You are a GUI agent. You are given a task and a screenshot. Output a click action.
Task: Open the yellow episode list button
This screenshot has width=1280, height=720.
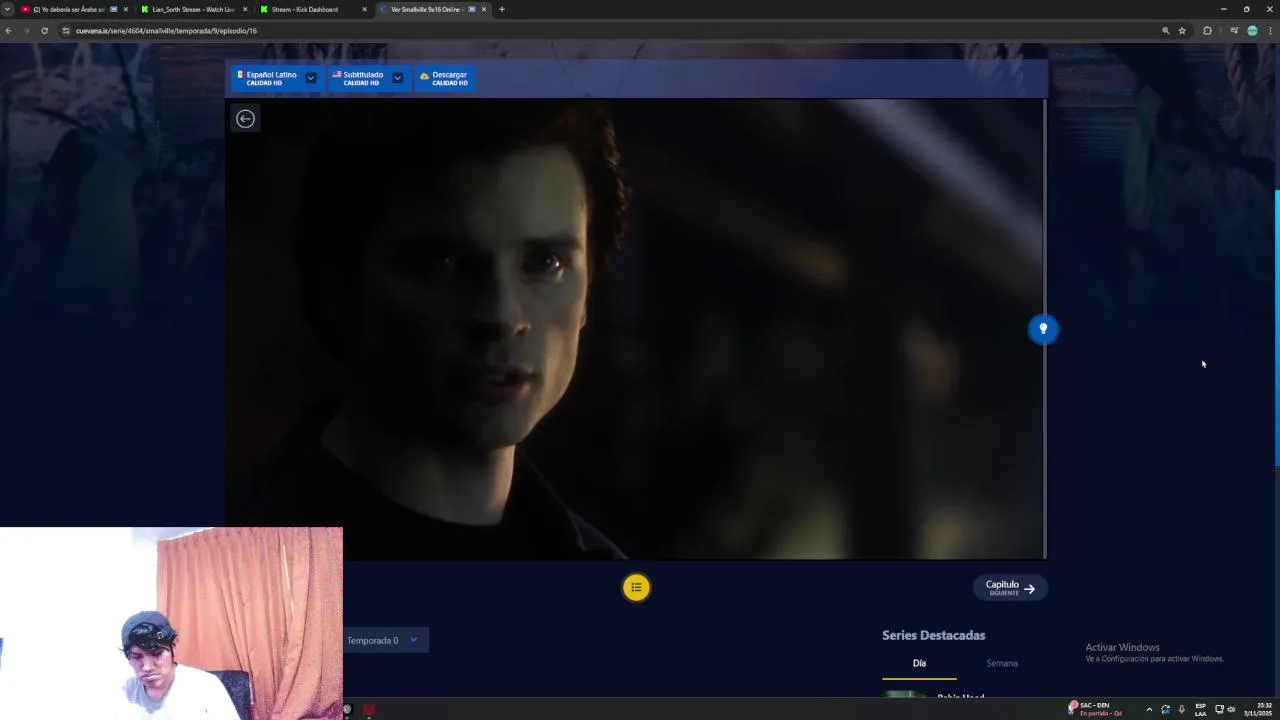tap(636, 588)
